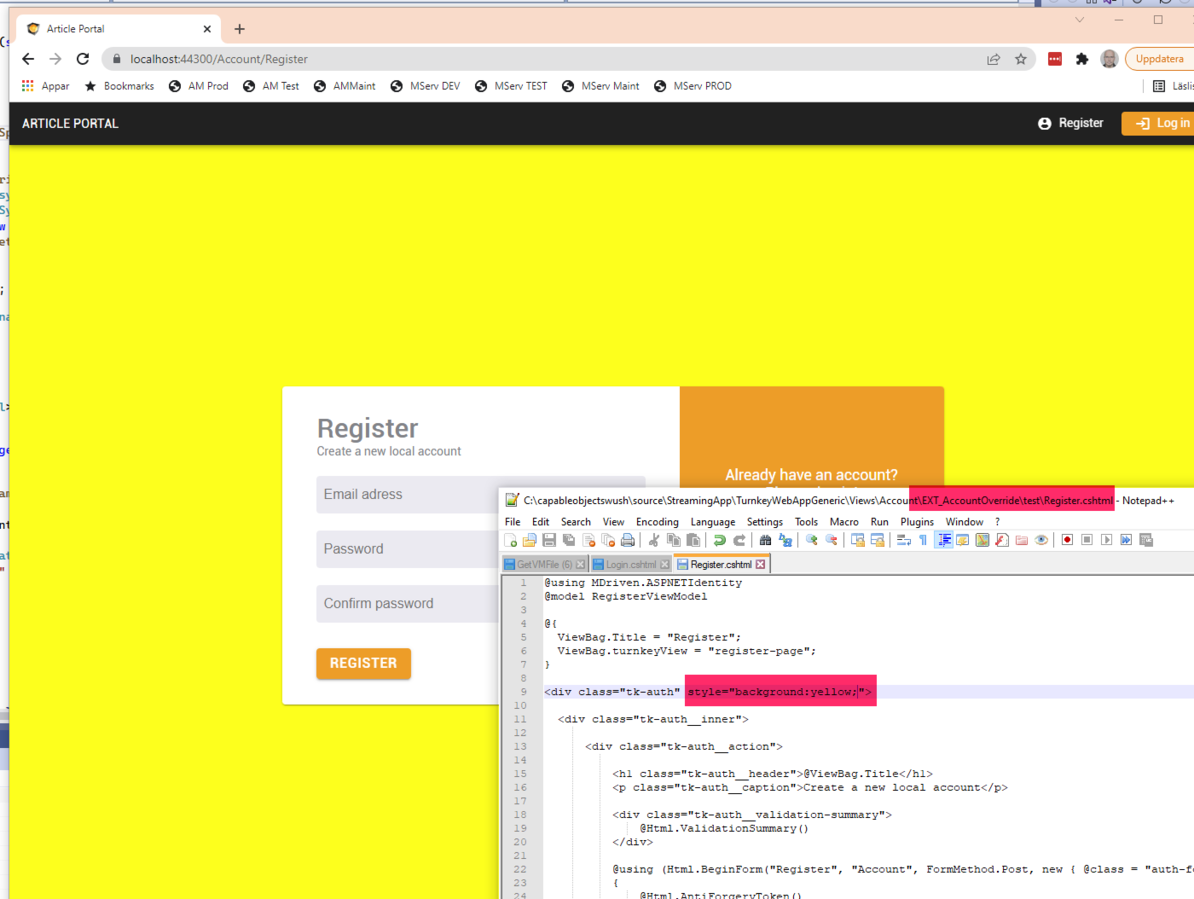The image size is (1194, 899).
Task: Click the Playback macro icon
Action: (1106, 540)
